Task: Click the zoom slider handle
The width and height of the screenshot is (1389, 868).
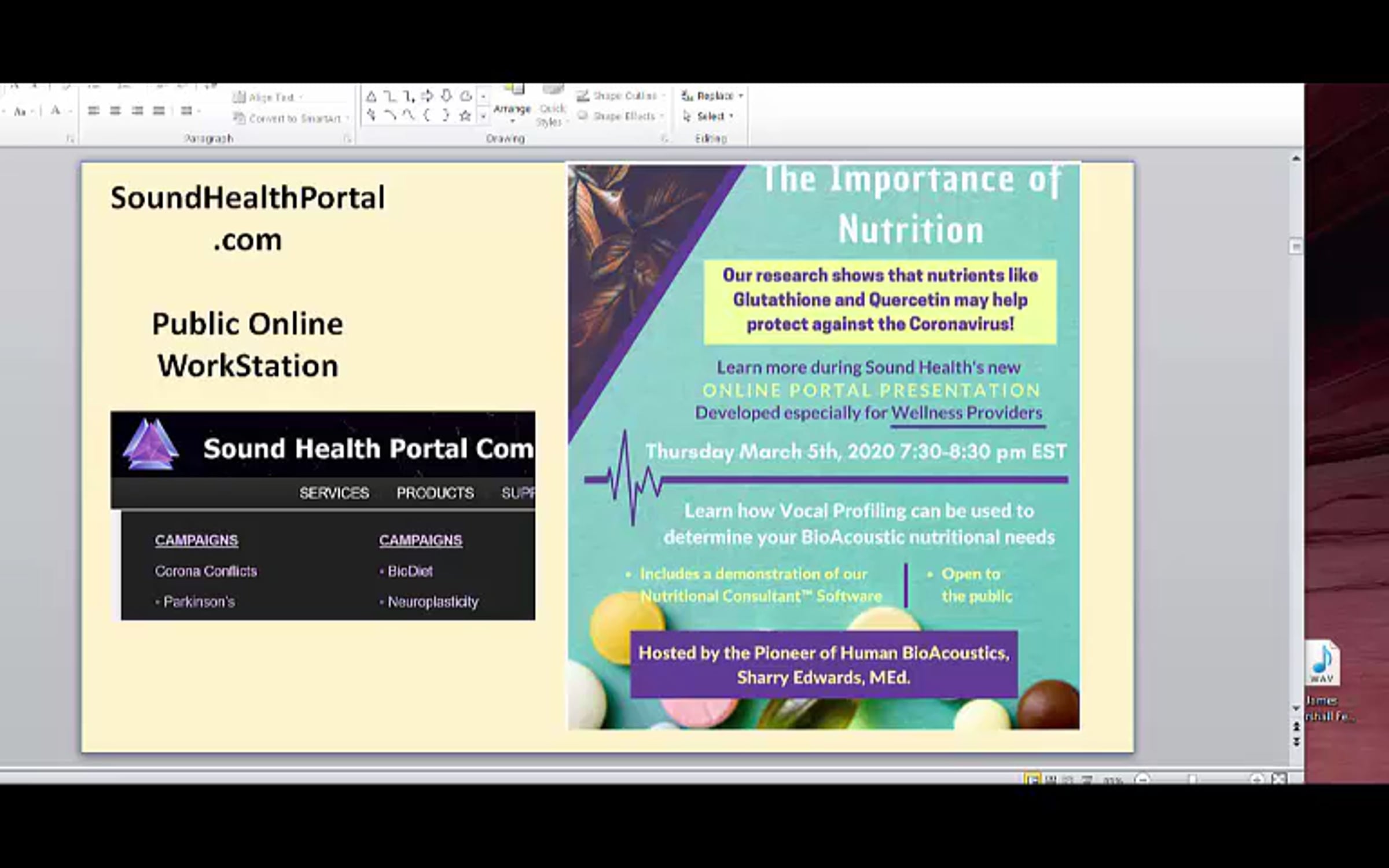Action: point(1193,779)
